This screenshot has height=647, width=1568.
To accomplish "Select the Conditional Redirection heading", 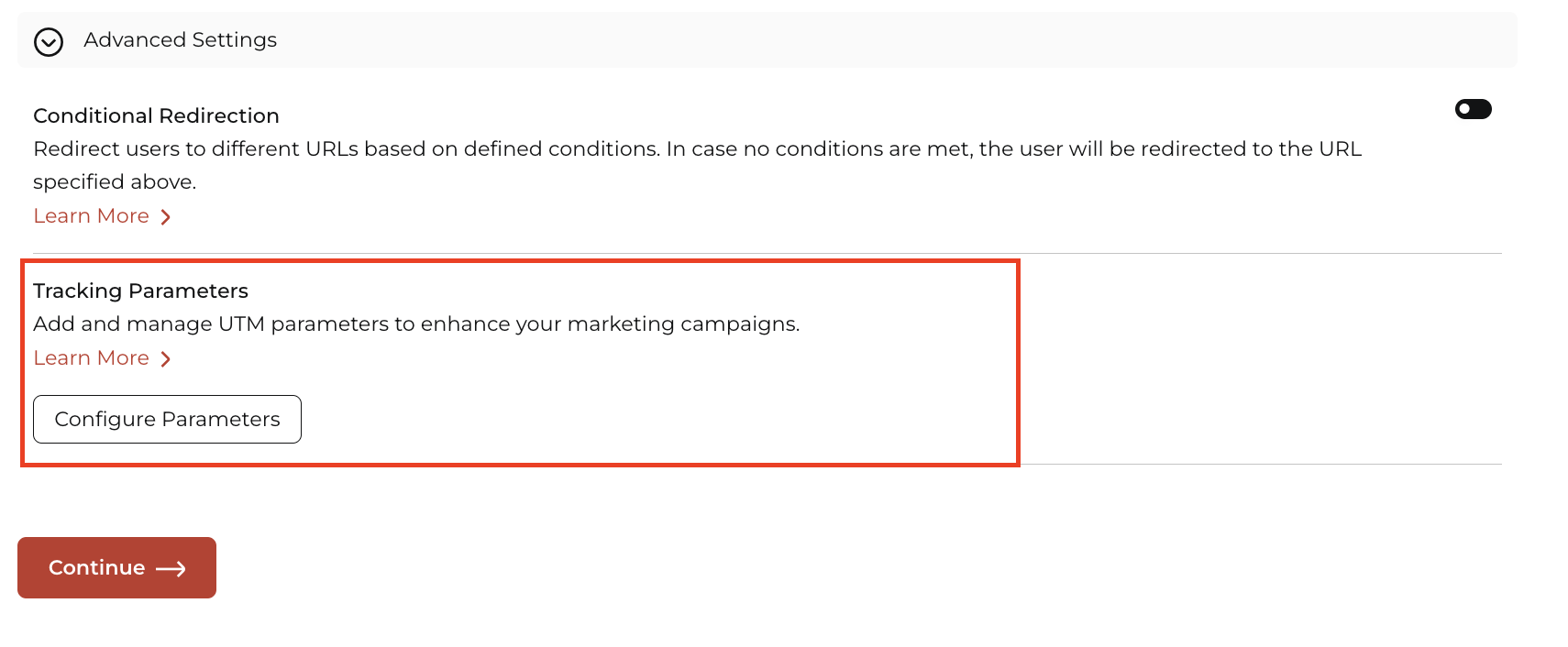I will click(x=156, y=115).
